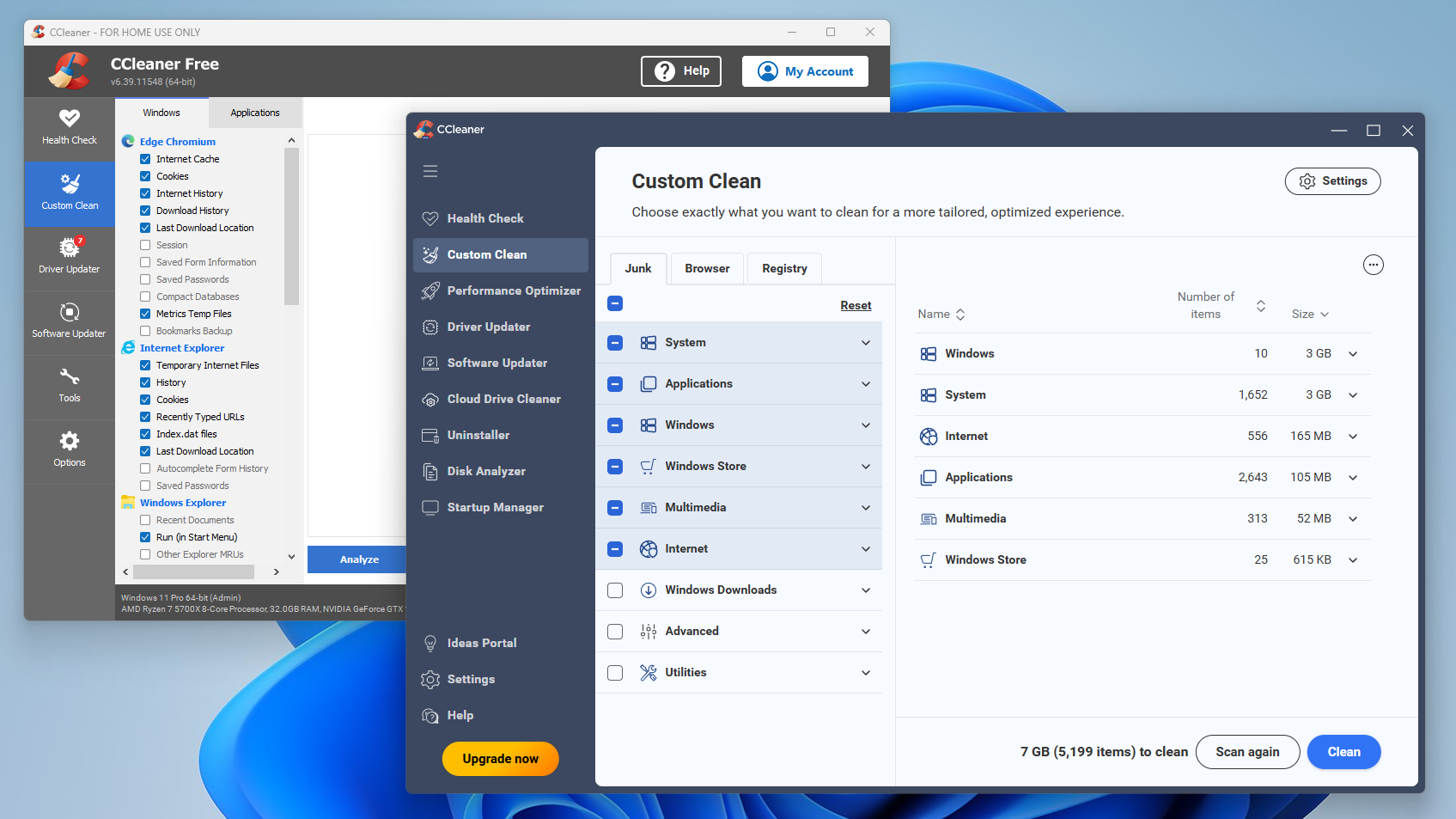
Task: Open Disk Analyzer from the sidebar
Action: [486, 471]
